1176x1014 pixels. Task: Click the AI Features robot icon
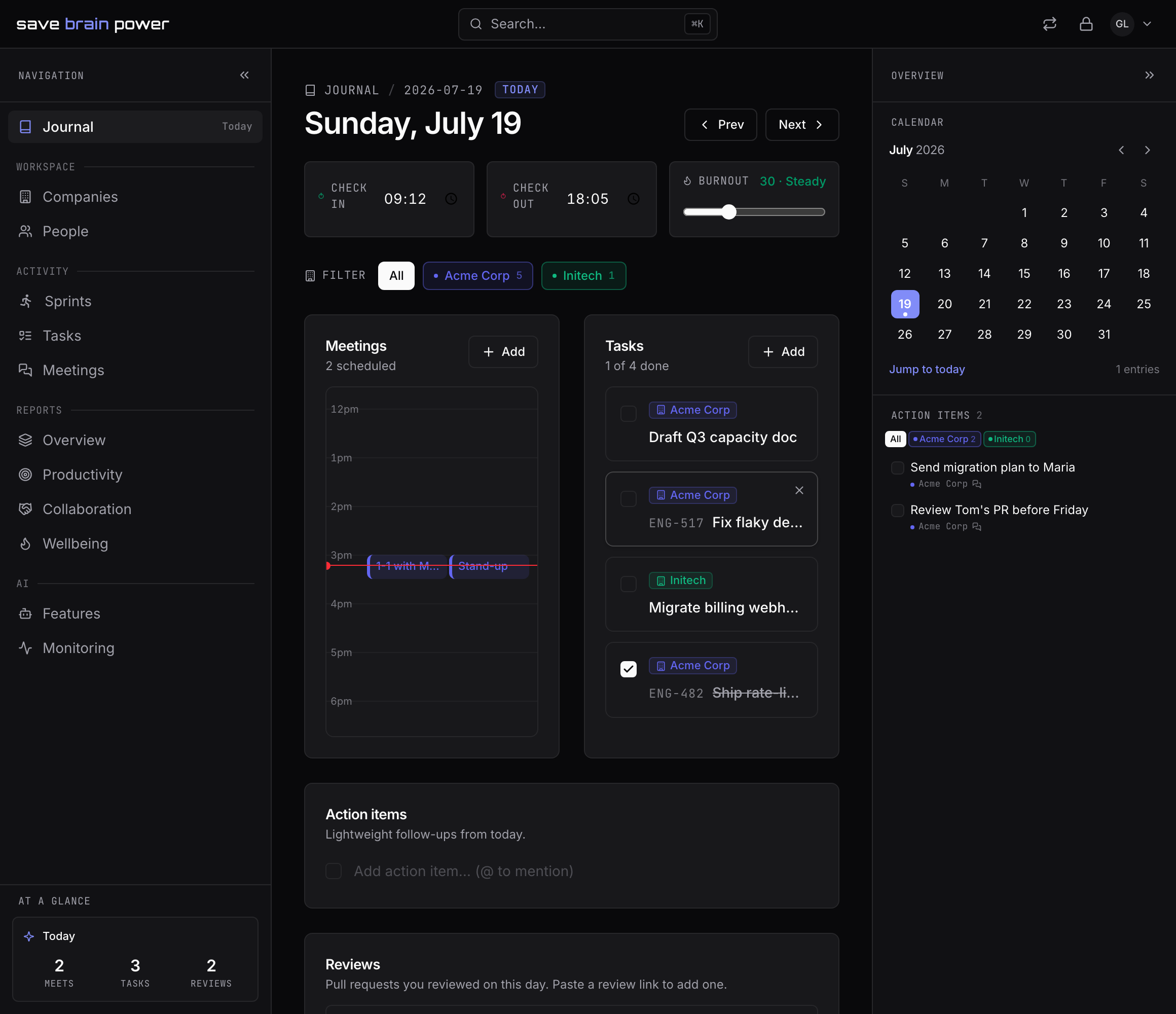(25, 613)
